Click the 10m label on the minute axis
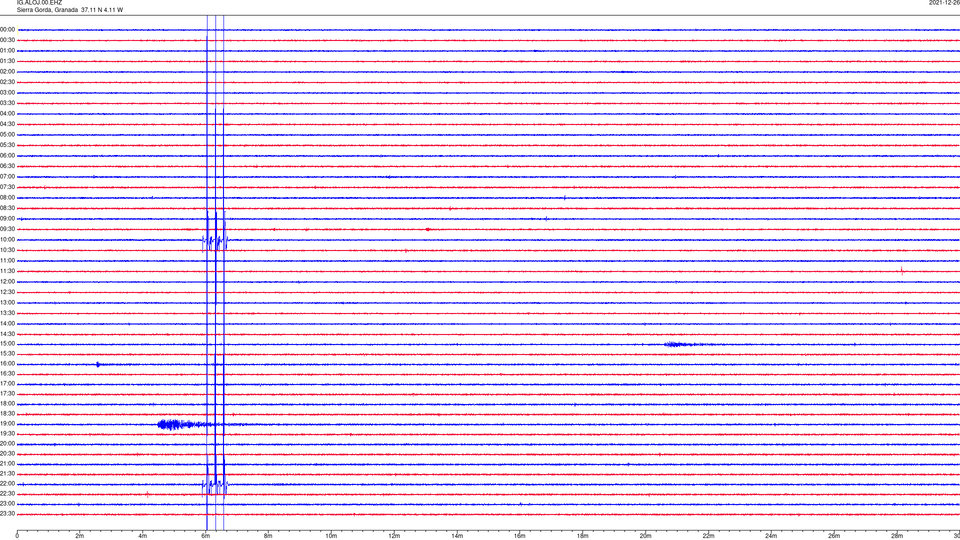 331,536
